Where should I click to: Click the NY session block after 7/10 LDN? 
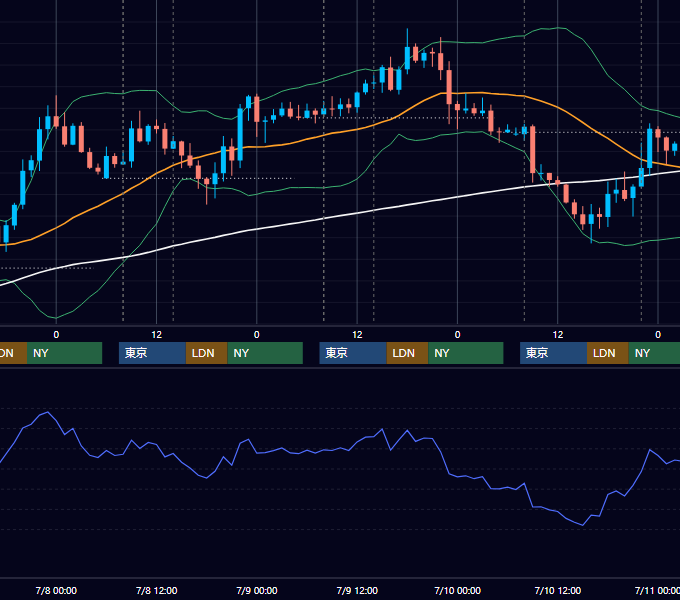[654, 353]
